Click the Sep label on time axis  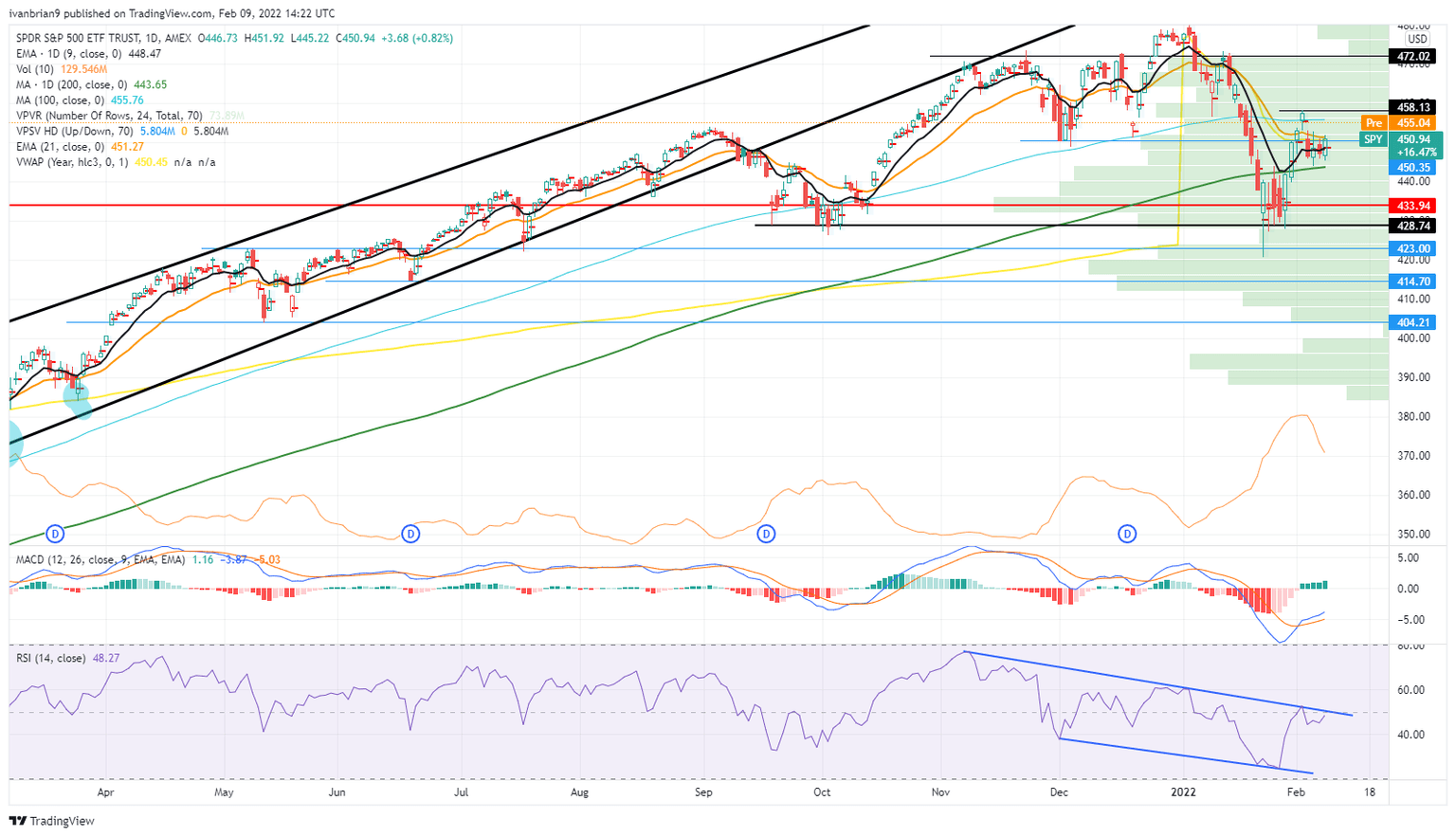[703, 792]
